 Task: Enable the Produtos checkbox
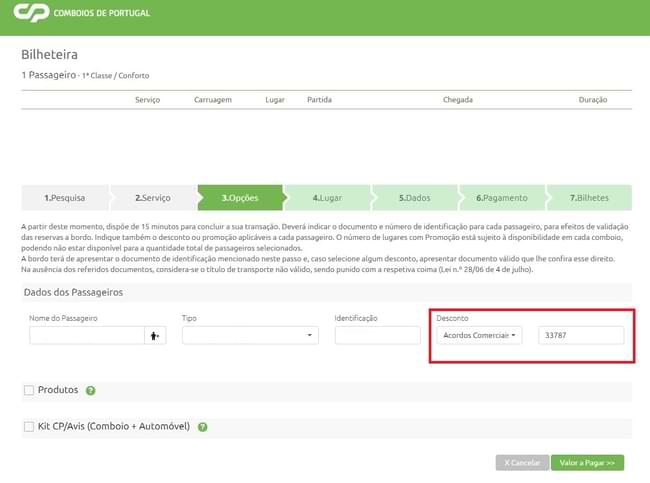[x=29, y=390]
